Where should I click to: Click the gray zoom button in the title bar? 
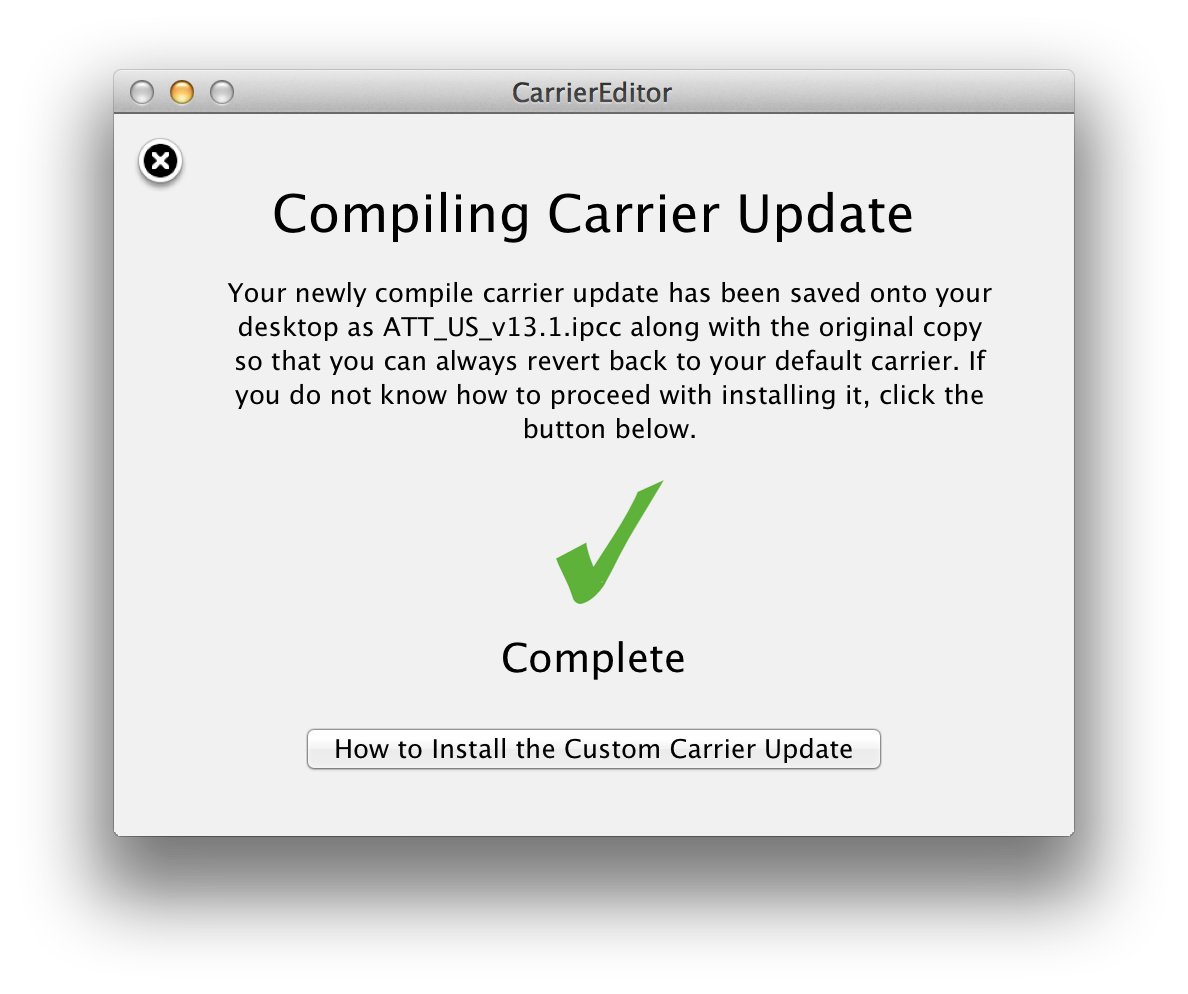[x=222, y=92]
